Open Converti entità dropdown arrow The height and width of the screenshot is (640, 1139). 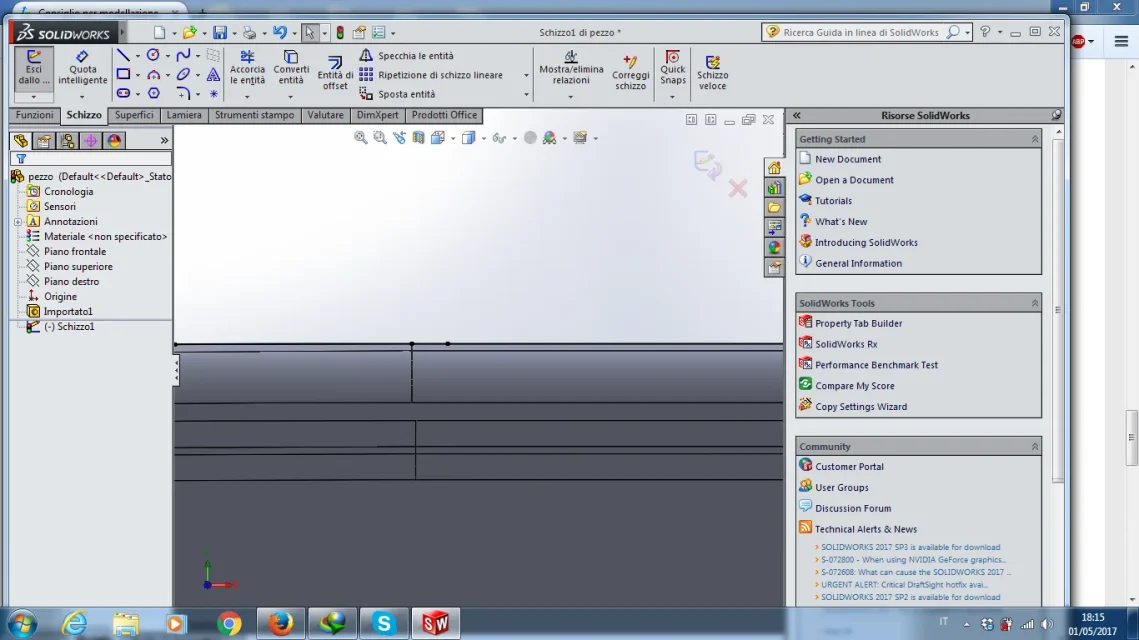(291, 97)
